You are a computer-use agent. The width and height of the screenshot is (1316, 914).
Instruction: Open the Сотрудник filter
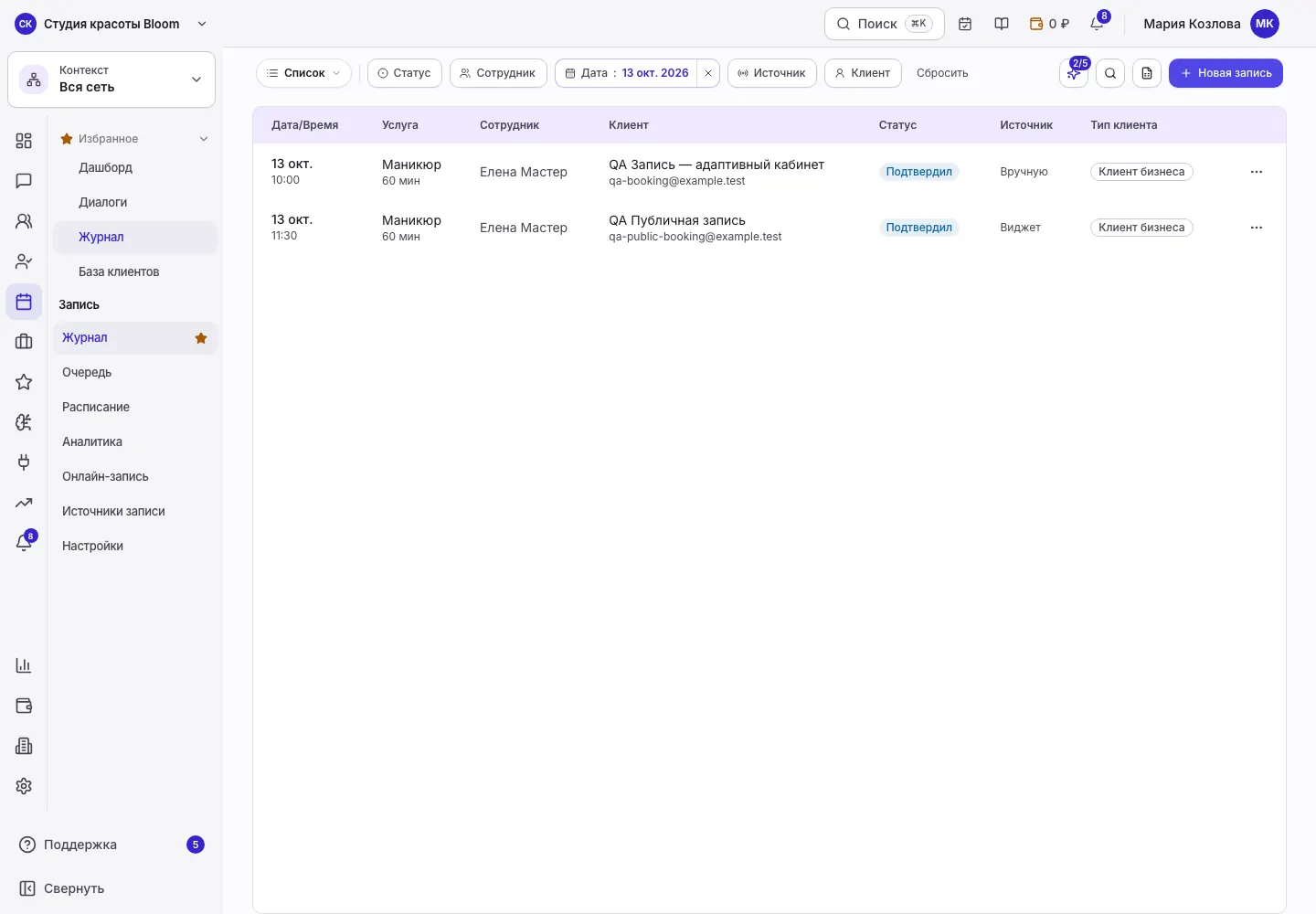tap(498, 73)
